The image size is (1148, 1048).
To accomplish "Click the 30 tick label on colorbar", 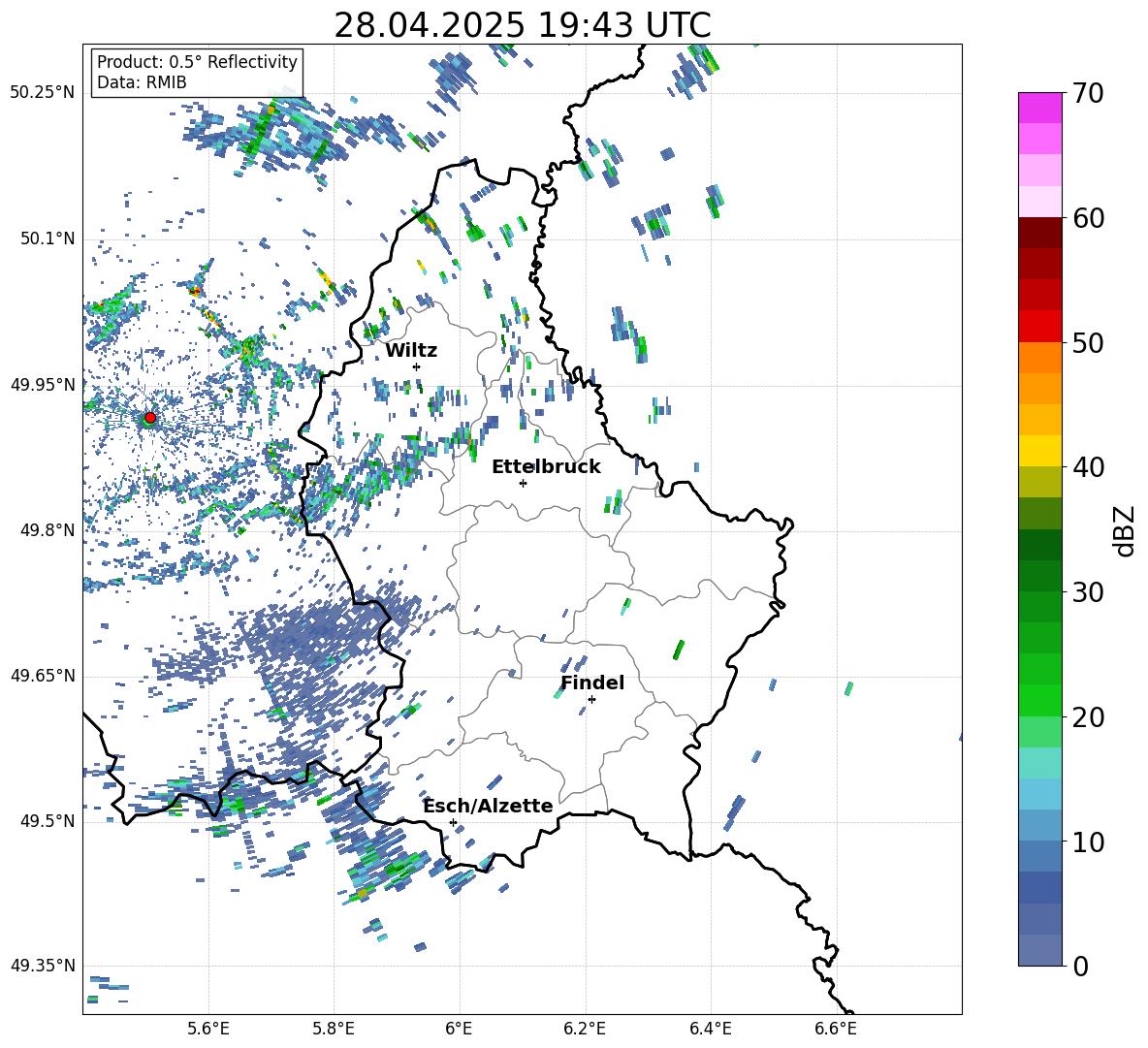I will [1088, 592].
